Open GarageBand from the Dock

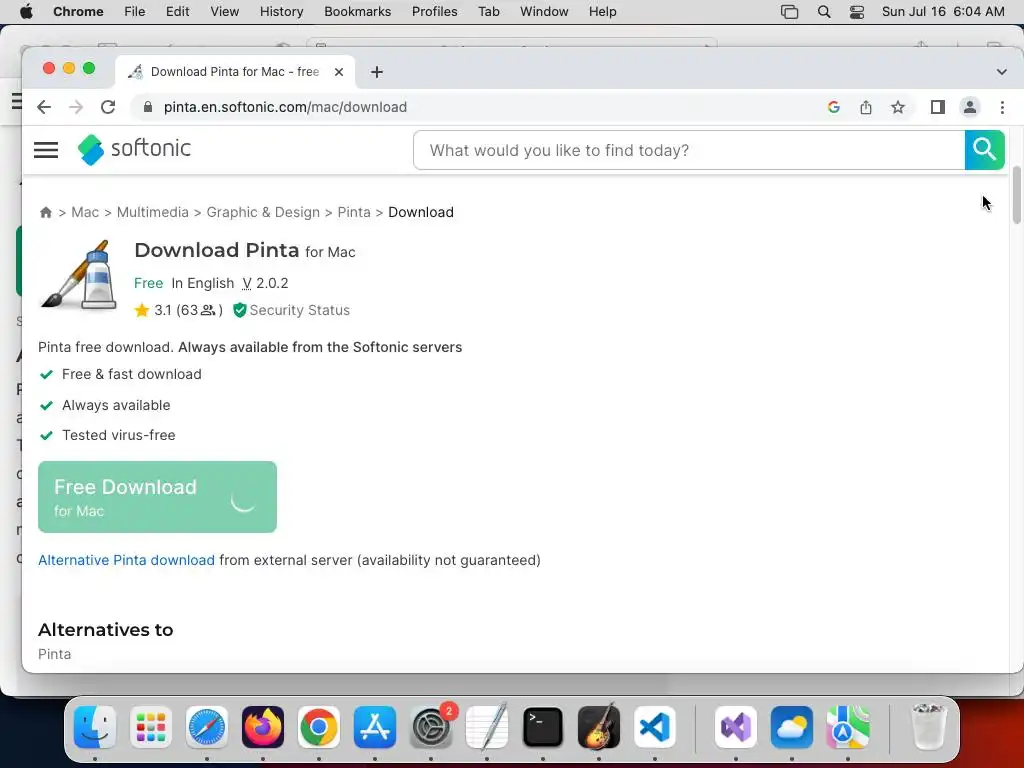(599, 727)
